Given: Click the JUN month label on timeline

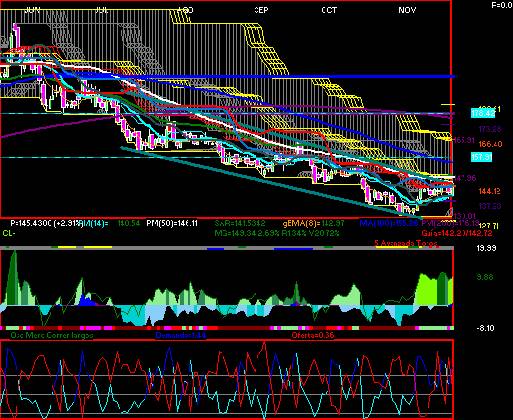Looking at the screenshot, I should pos(32,10).
